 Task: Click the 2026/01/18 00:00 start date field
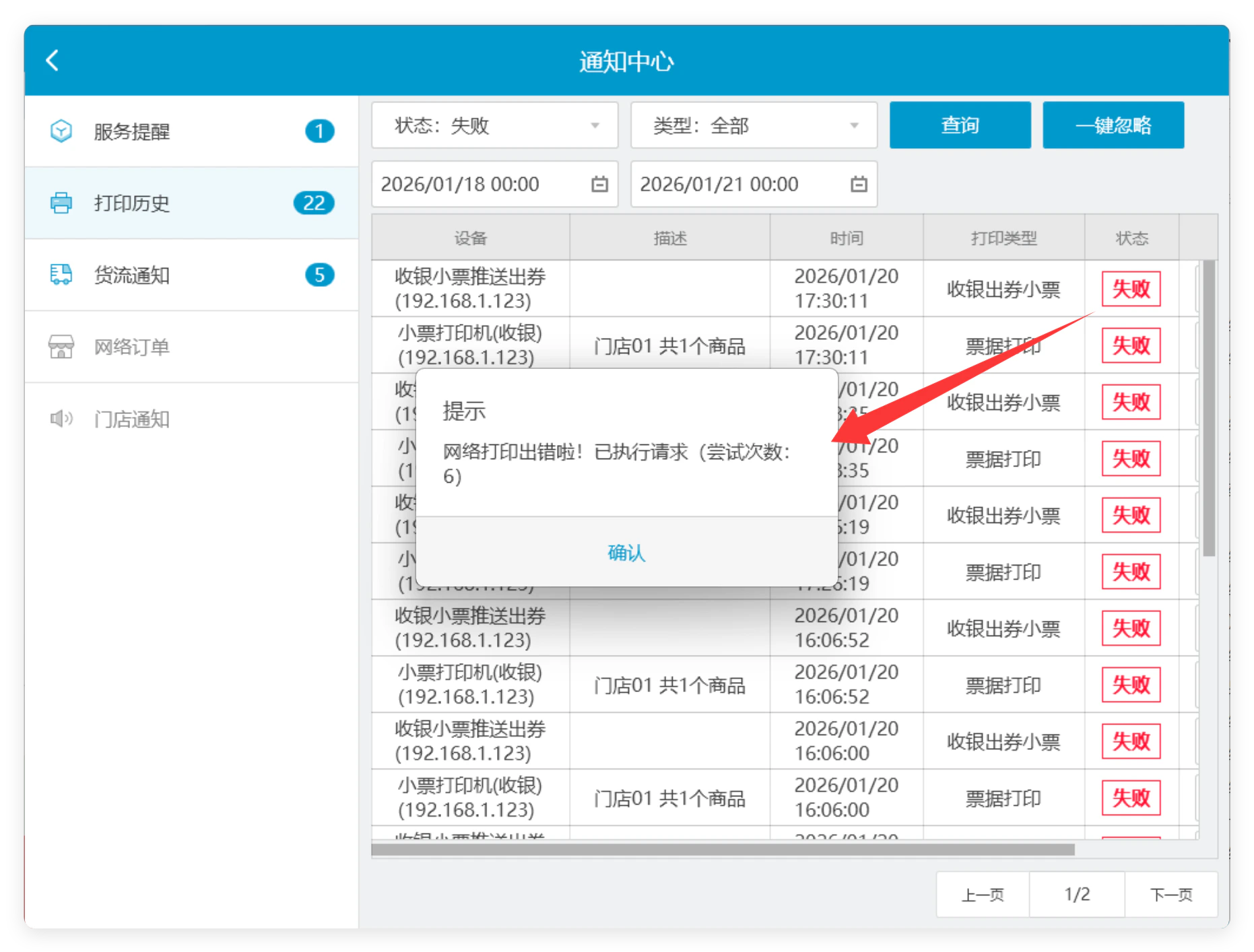(495, 184)
